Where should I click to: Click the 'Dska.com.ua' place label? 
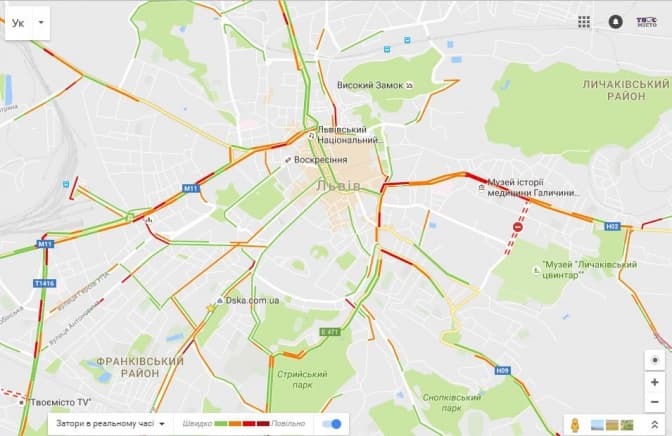[252, 301]
